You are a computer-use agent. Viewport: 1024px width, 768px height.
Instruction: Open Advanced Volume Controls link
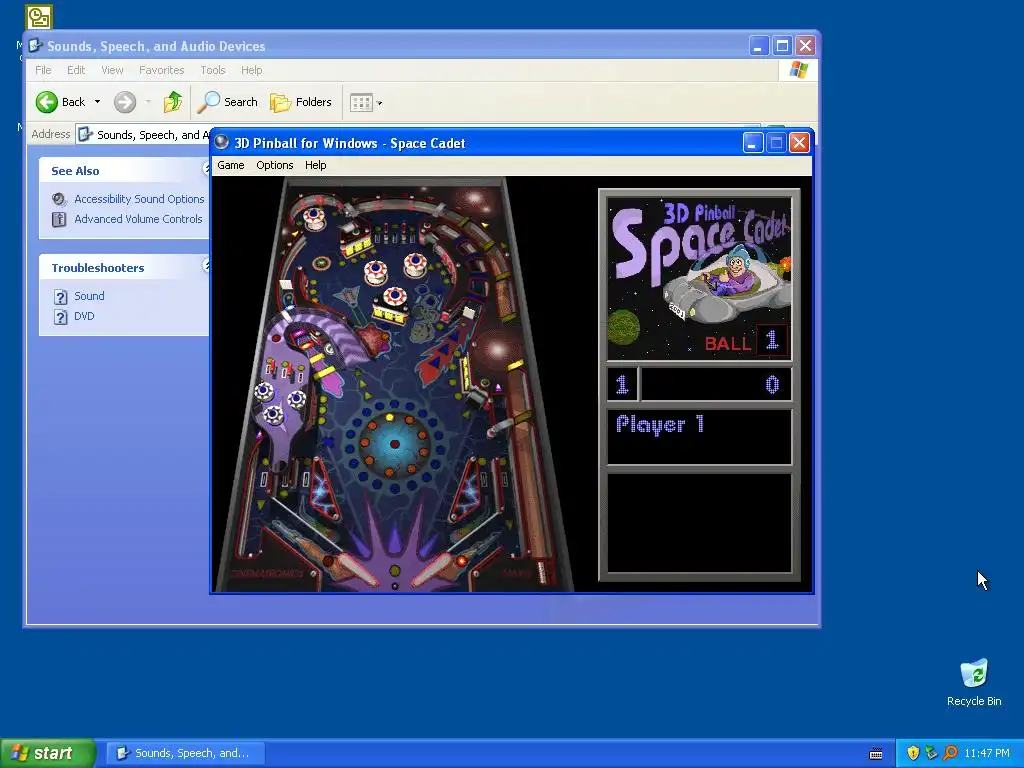coord(138,219)
